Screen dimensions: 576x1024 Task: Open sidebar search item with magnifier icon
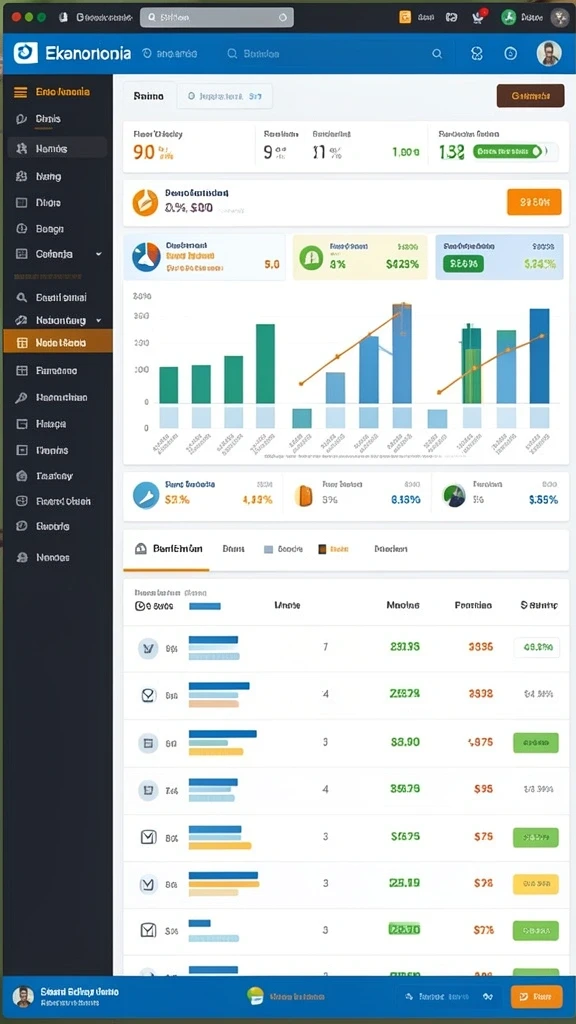tap(53, 298)
